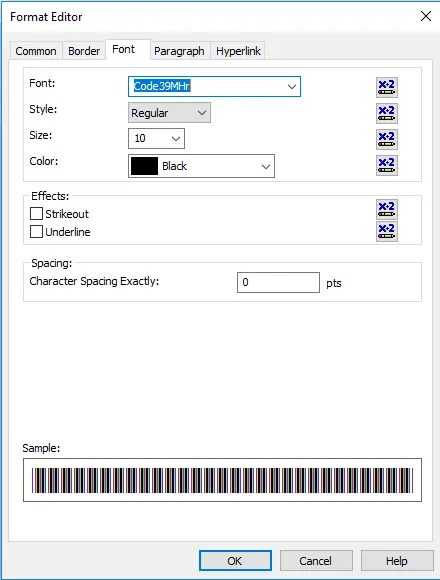The image size is (440, 580).
Task: Switch to the Hyperlink tab
Action: click(x=238, y=51)
